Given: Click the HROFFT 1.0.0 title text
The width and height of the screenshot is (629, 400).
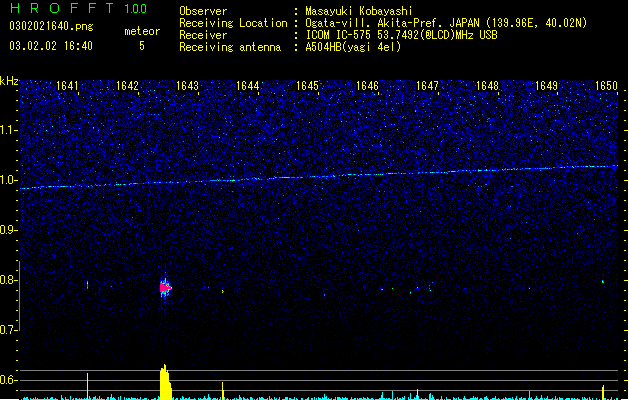Looking at the screenshot, I should [78, 8].
